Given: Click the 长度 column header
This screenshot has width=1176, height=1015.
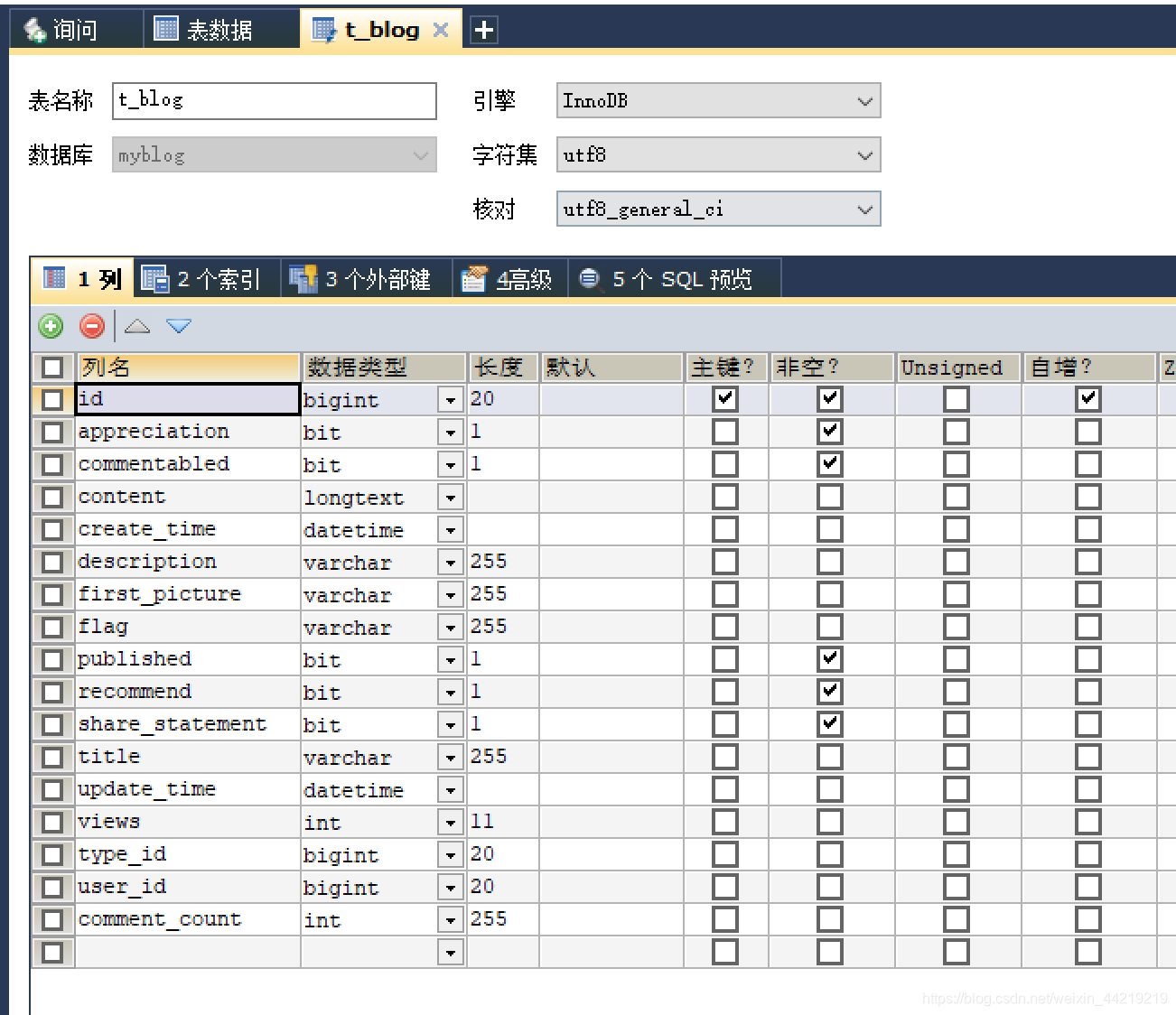Looking at the screenshot, I should pyautogui.click(x=503, y=368).
